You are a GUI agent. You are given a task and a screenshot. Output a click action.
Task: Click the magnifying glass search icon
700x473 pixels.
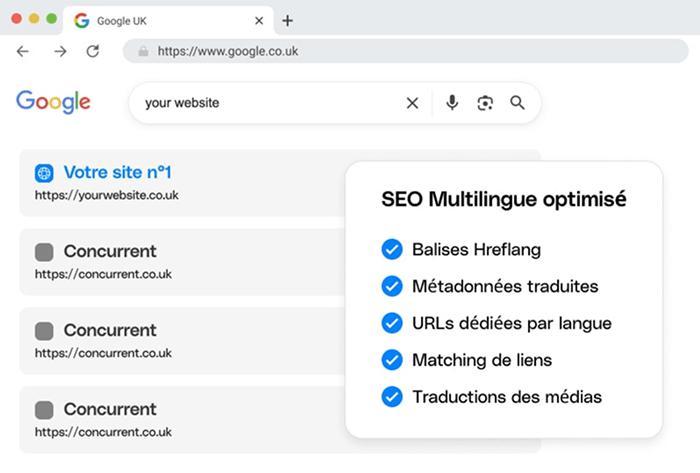pyautogui.click(x=517, y=102)
